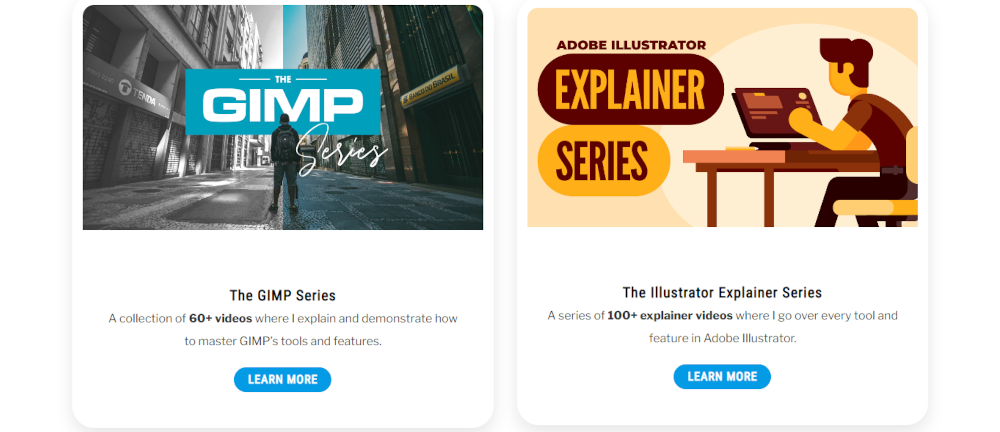This screenshot has height=432, width=1000.
Task: Click the bold '60+ videos' text
Action: click(x=221, y=318)
